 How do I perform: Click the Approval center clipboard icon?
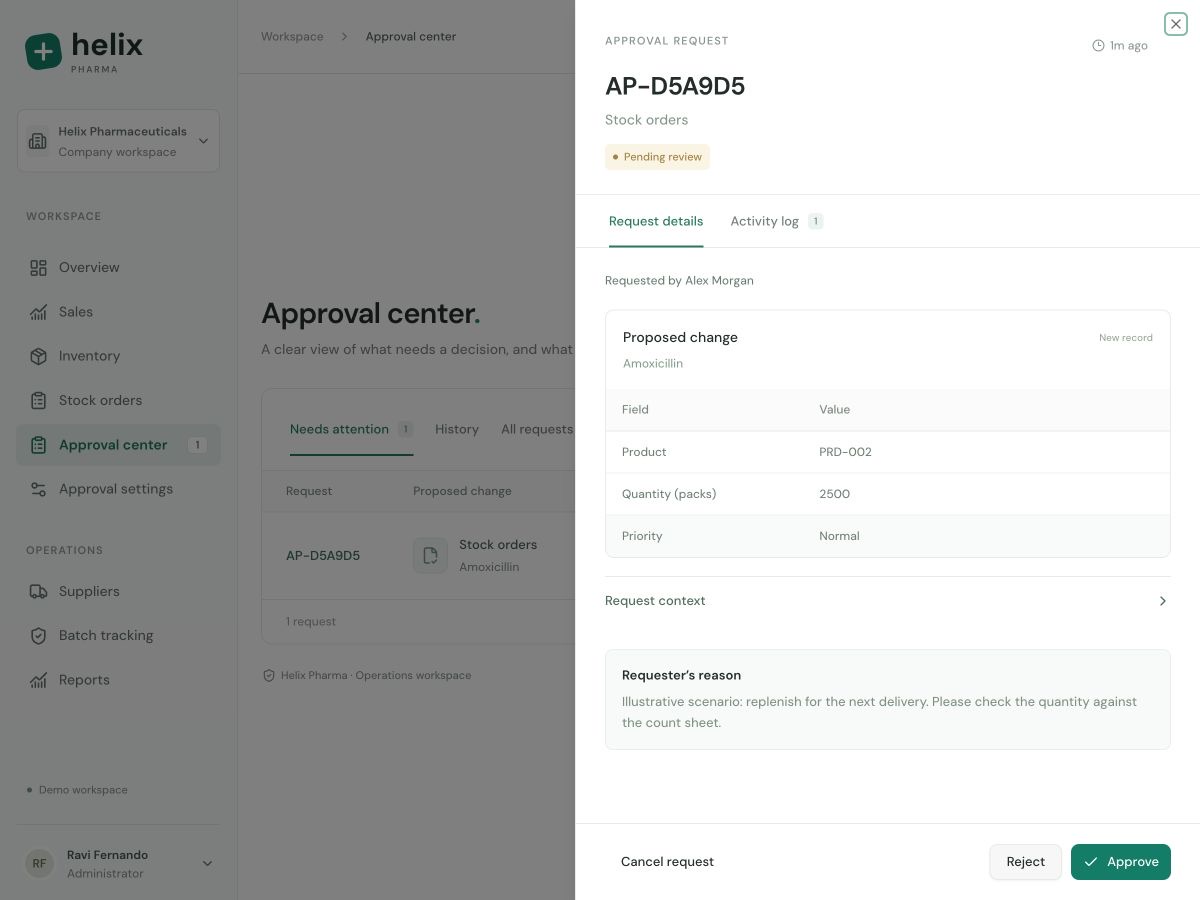pyautogui.click(x=38, y=445)
